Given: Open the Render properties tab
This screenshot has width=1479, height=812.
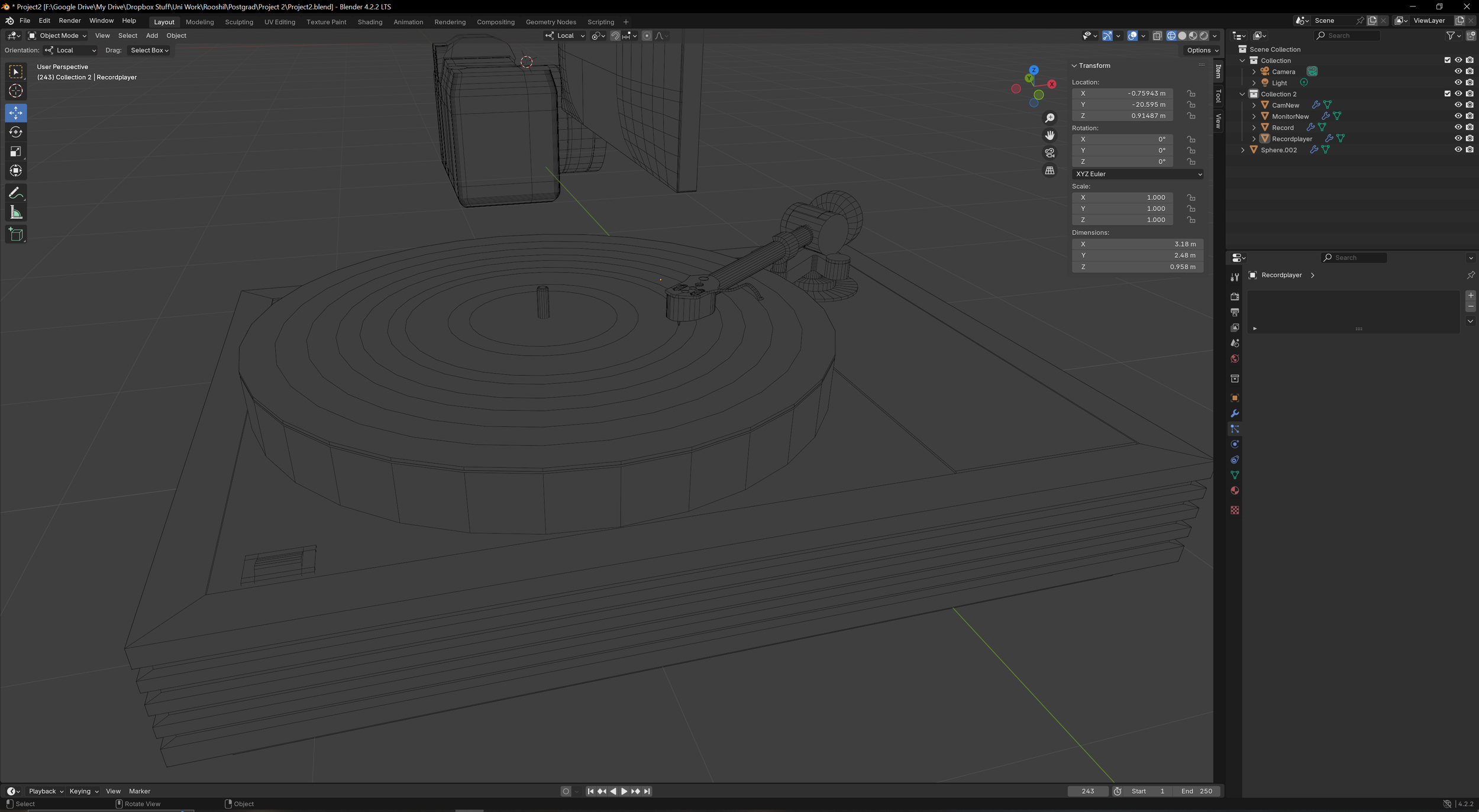Looking at the screenshot, I should (1235, 296).
